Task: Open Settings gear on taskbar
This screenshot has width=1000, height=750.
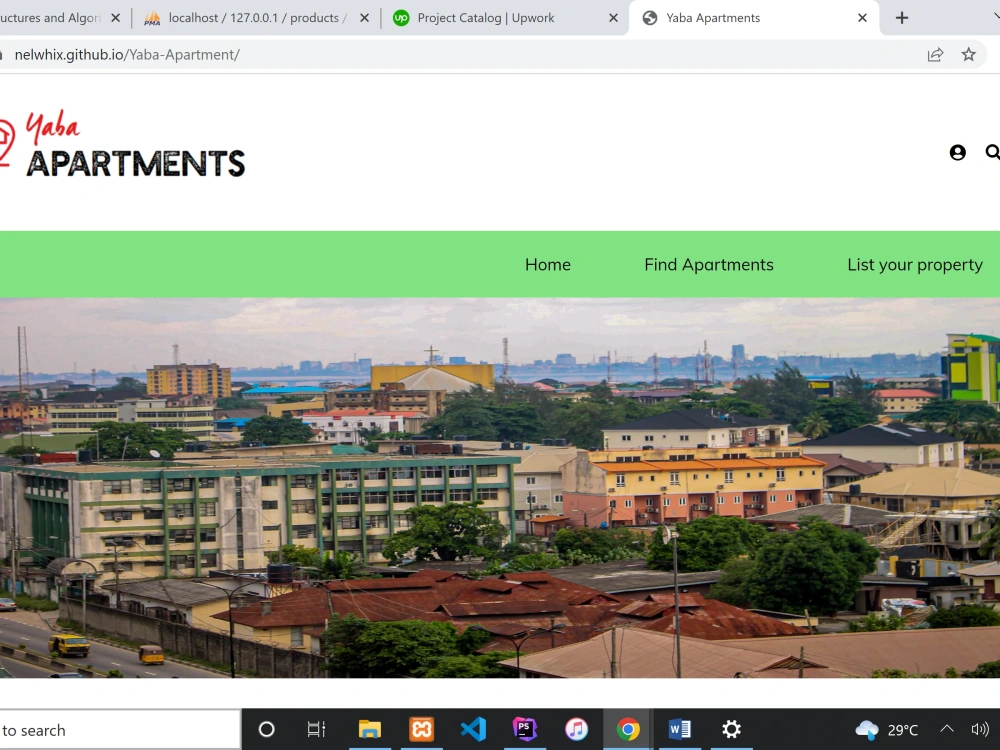Action: pyautogui.click(x=732, y=729)
